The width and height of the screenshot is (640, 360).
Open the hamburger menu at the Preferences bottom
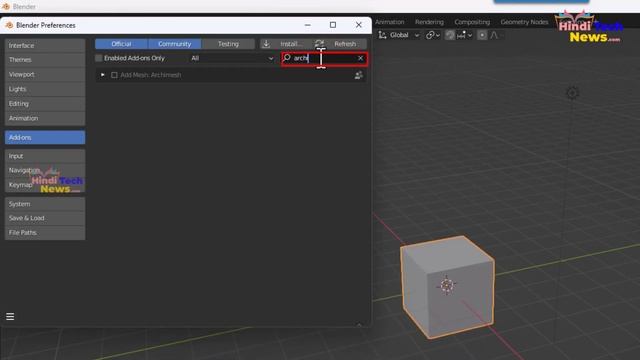click(10, 316)
